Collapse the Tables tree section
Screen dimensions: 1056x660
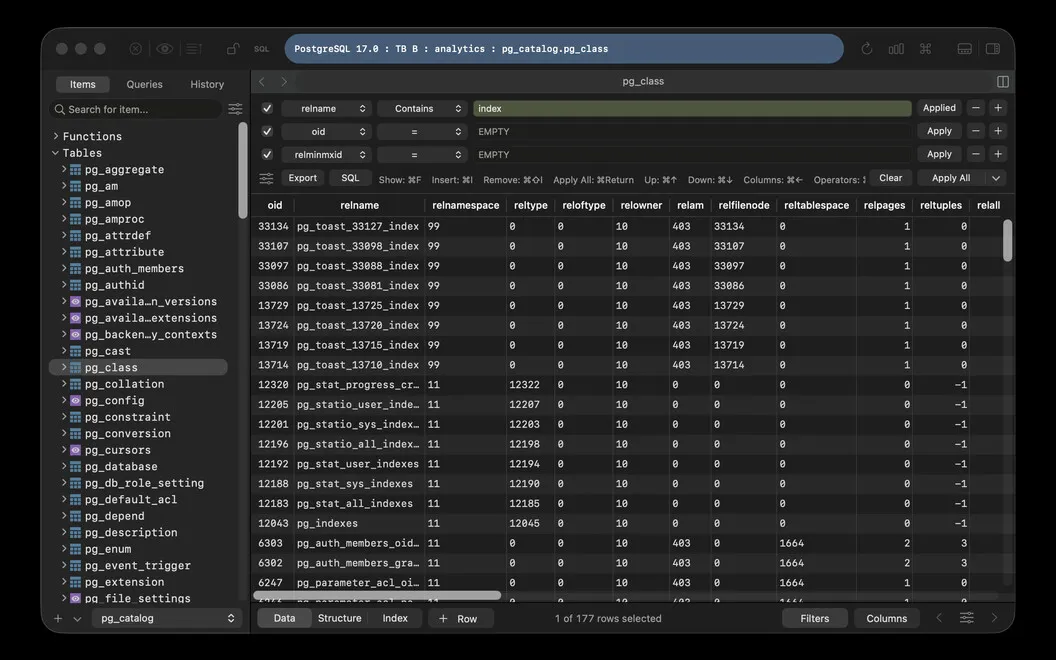pos(56,153)
